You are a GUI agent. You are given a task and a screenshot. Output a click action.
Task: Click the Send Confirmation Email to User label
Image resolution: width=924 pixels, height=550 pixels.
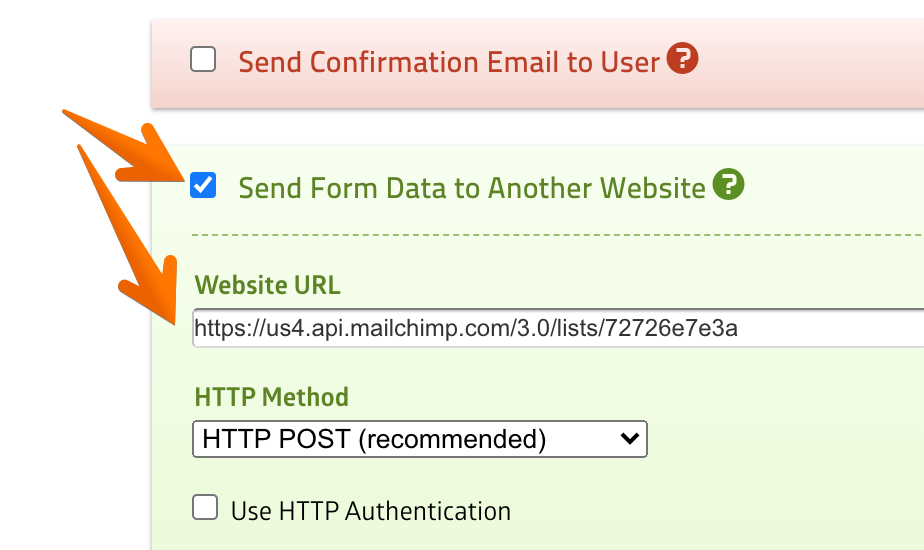[448, 62]
